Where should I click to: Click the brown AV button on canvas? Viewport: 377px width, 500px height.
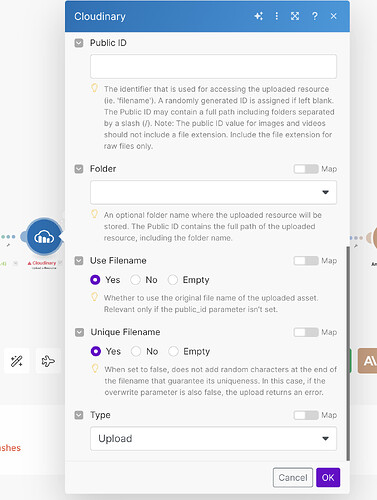pyautogui.click(x=367, y=361)
